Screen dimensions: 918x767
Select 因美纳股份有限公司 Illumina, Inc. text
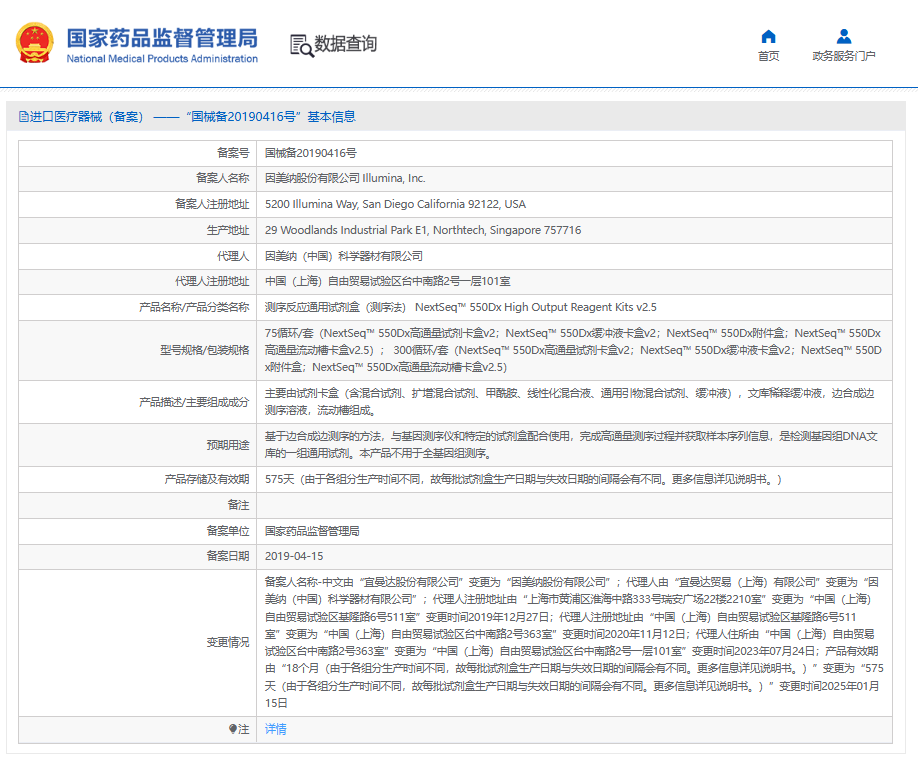click(345, 178)
